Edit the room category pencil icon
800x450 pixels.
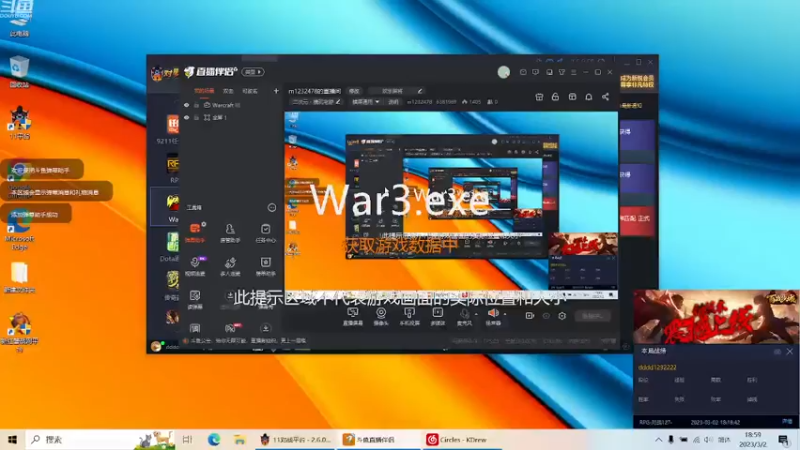pyautogui.click(x=338, y=102)
